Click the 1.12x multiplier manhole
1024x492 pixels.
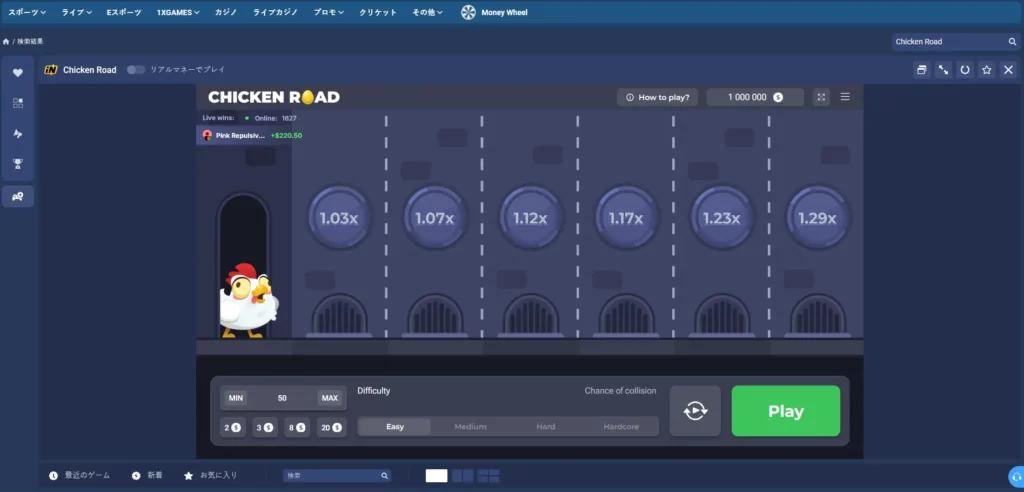point(530,218)
